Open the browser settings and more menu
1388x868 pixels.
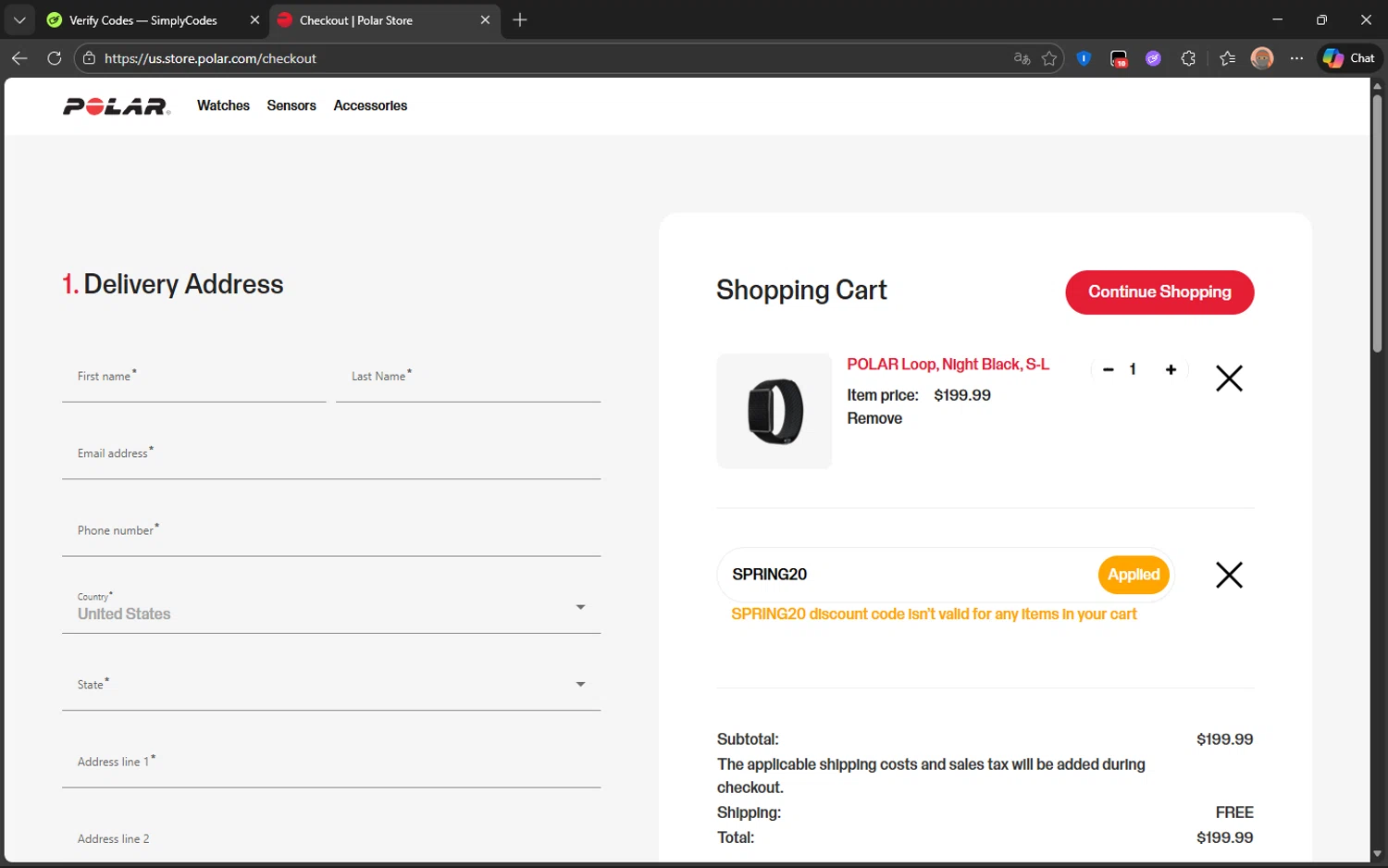point(1296,58)
